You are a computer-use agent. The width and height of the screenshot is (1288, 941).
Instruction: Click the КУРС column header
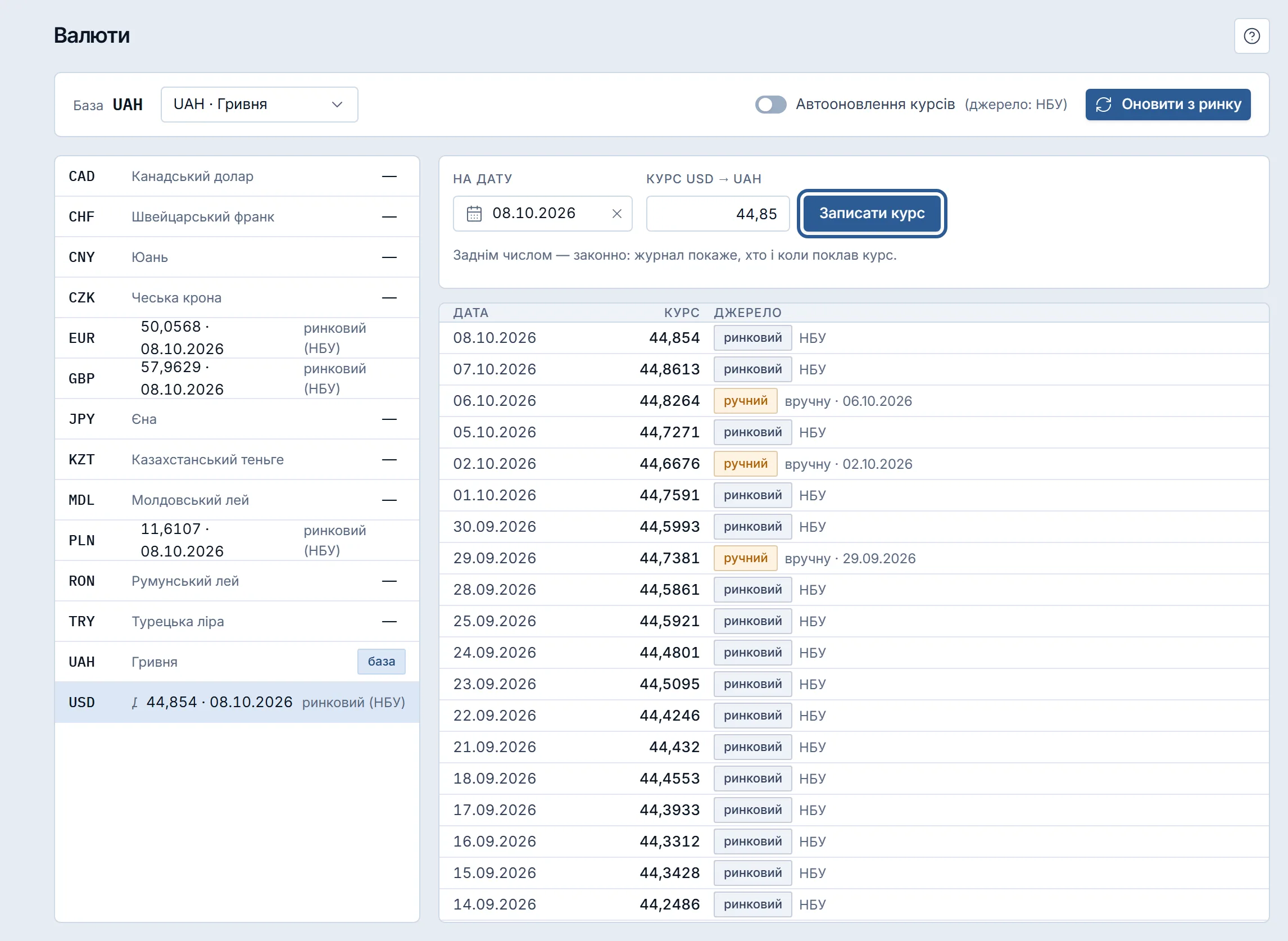(682, 313)
